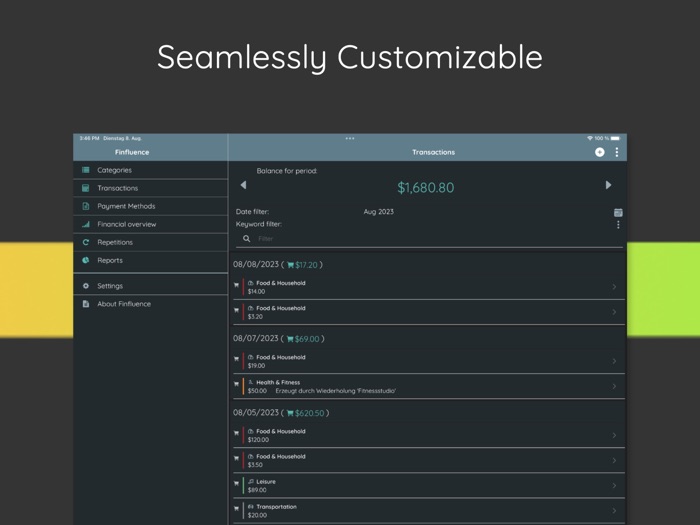This screenshot has height=525, width=700.
Task: Click the 08/07/2023 date group header
Action: pyautogui.click(x=279, y=339)
